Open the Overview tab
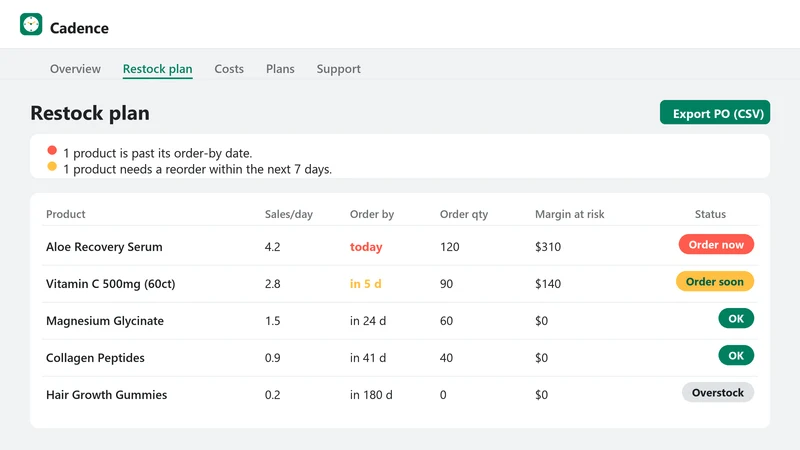Image resolution: width=800 pixels, height=450 pixels. [x=75, y=69]
